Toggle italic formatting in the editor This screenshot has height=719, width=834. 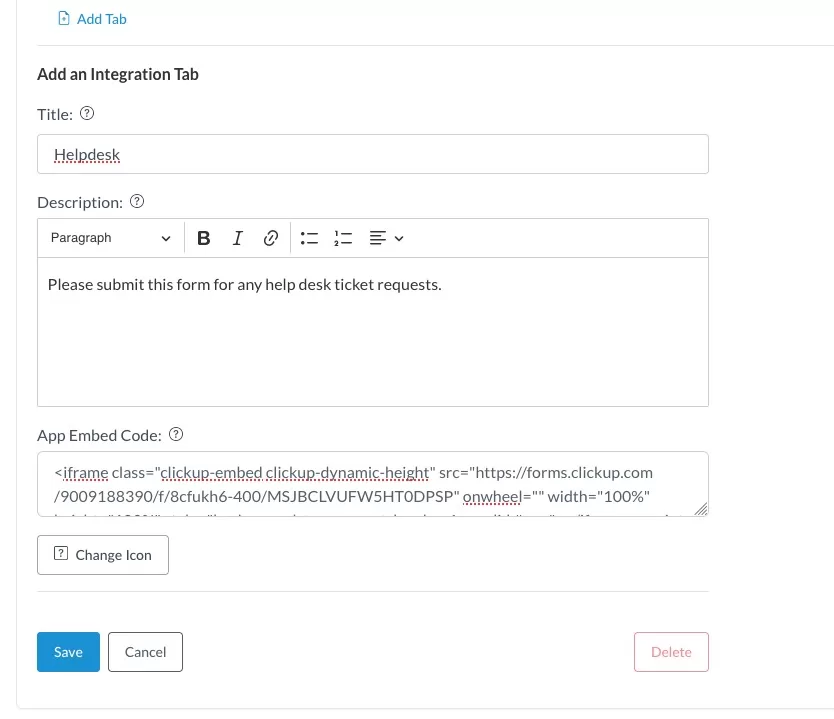(237, 238)
